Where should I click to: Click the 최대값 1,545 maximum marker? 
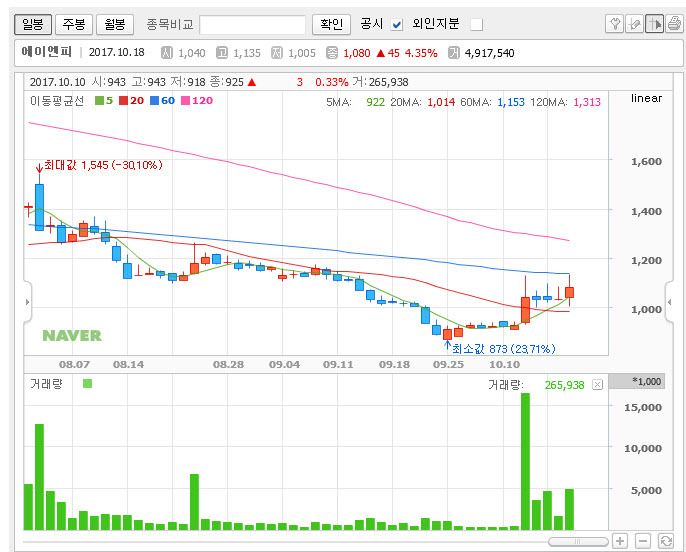100,165
